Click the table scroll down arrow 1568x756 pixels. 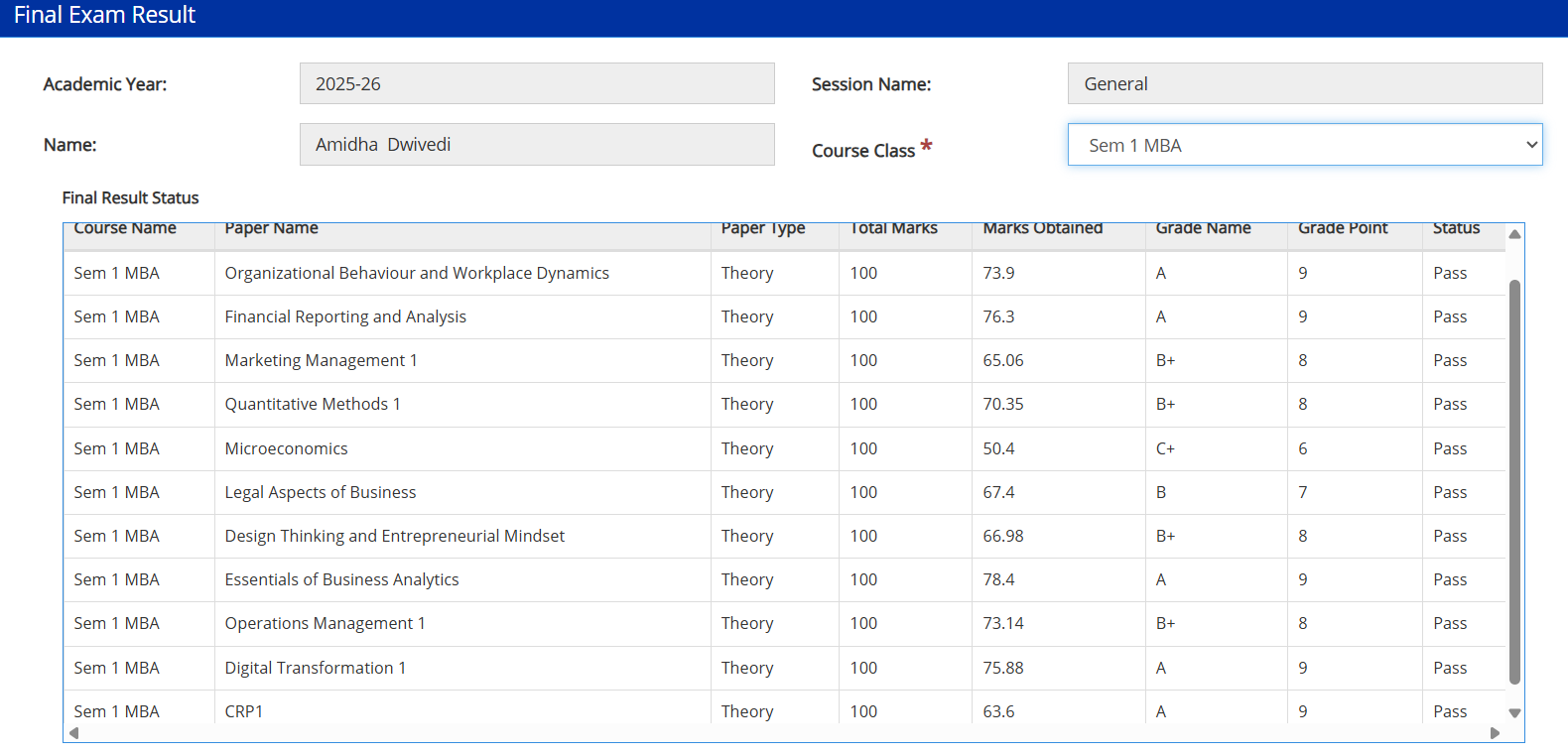click(x=1514, y=712)
